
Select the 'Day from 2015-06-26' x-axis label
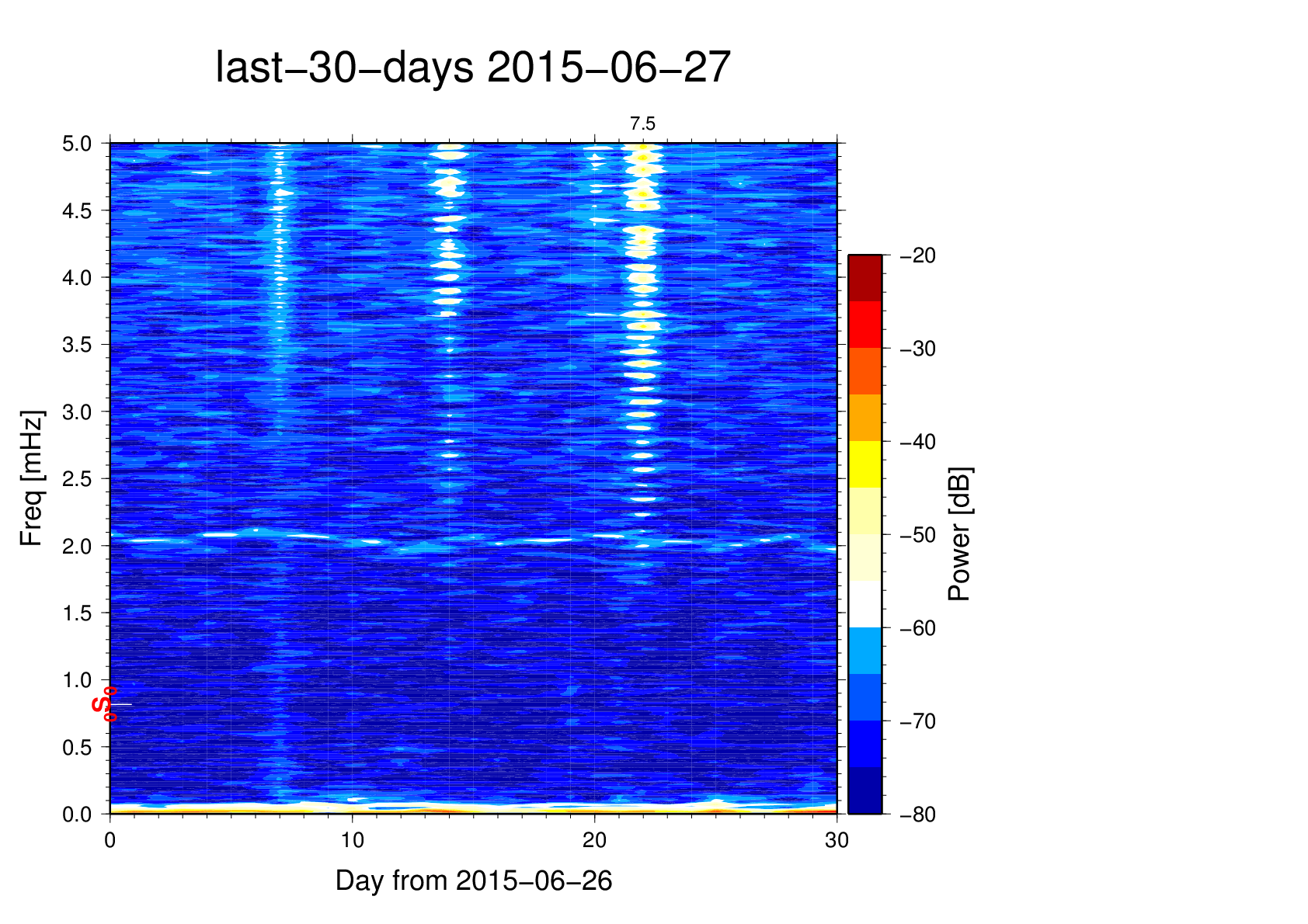[474, 881]
